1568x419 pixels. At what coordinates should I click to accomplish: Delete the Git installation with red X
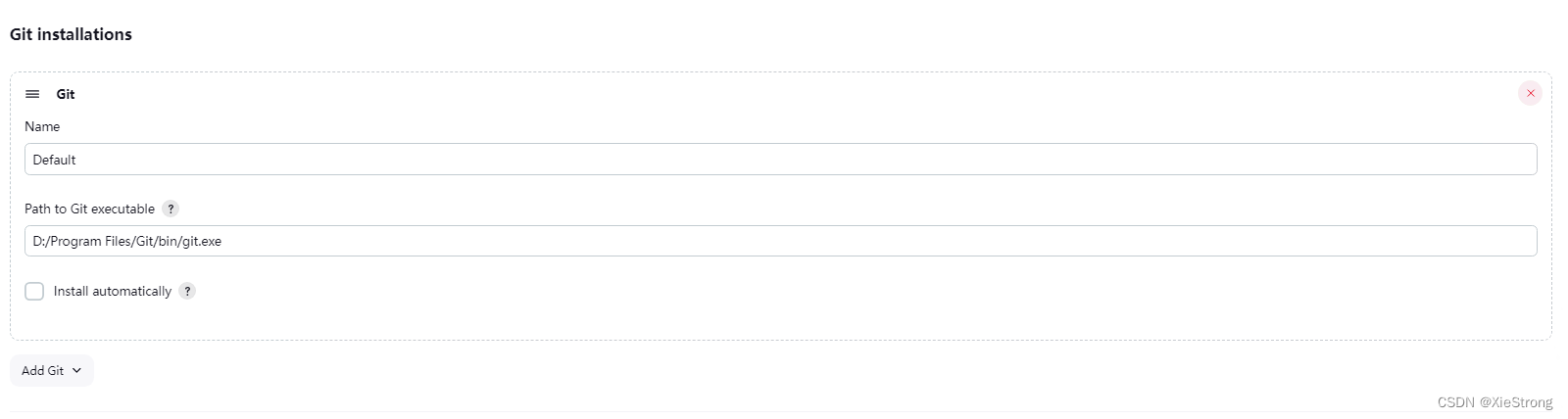coord(1530,93)
